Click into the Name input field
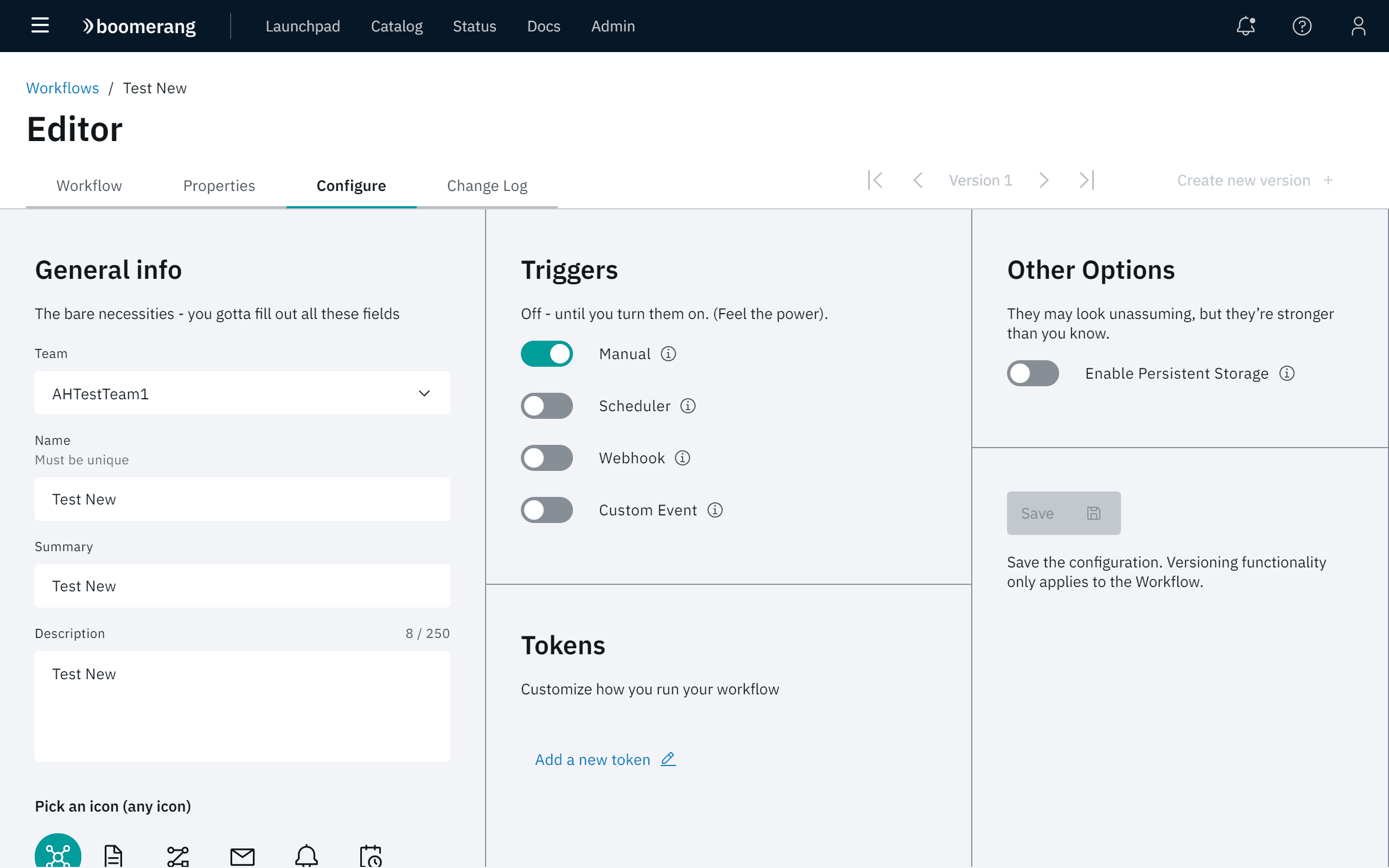This screenshot has height=868, width=1389. tap(242, 499)
